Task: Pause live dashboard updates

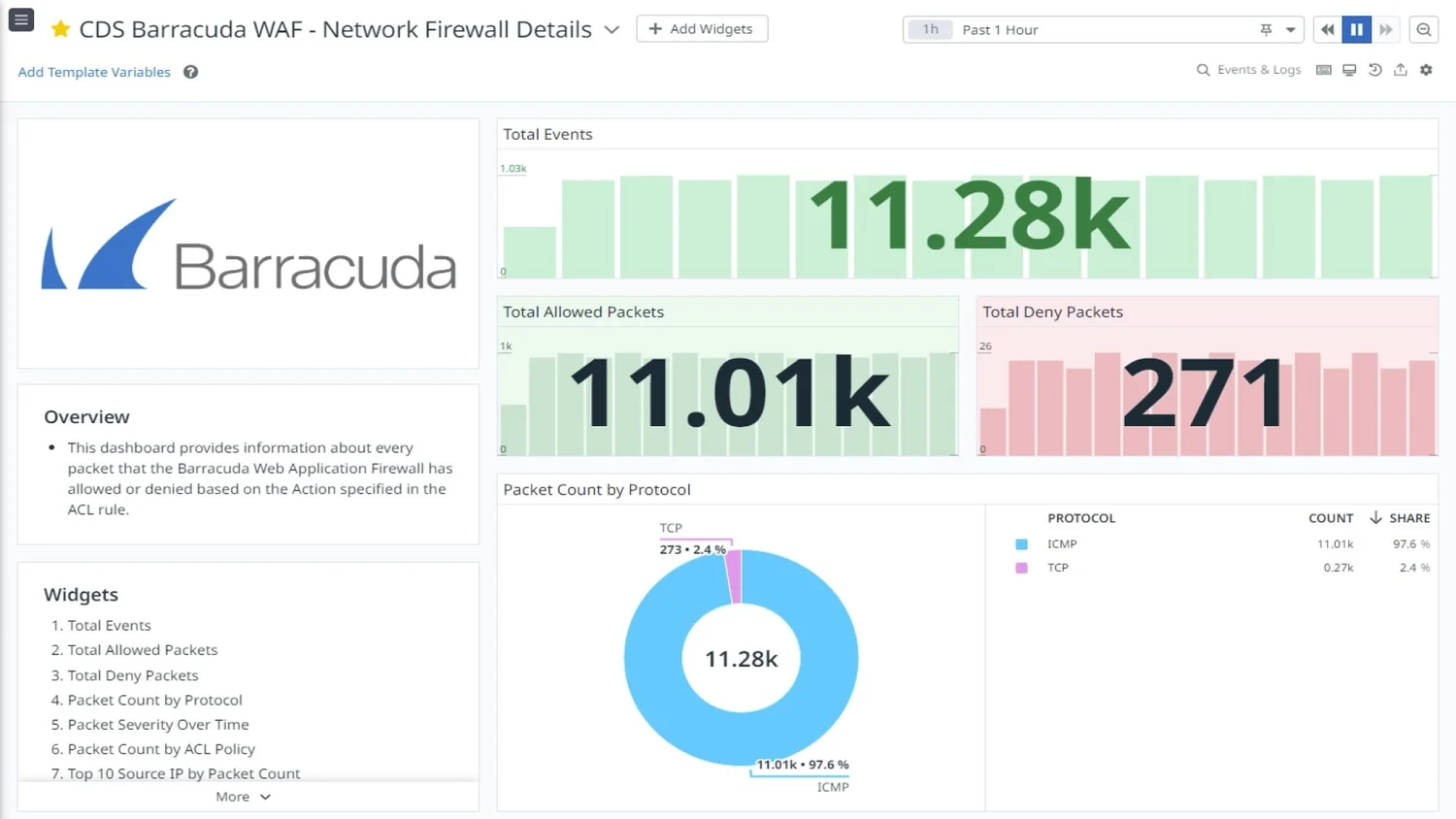Action: [x=1357, y=29]
